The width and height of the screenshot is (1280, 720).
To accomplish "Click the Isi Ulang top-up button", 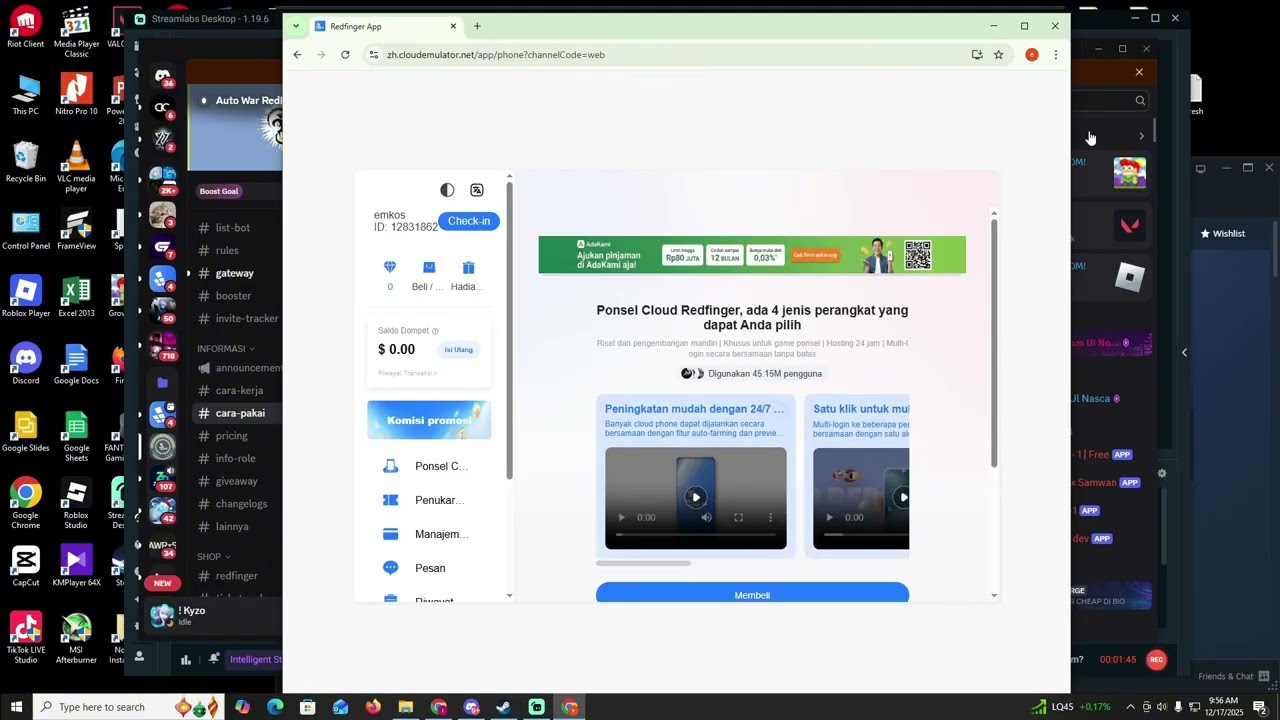I will [459, 349].
